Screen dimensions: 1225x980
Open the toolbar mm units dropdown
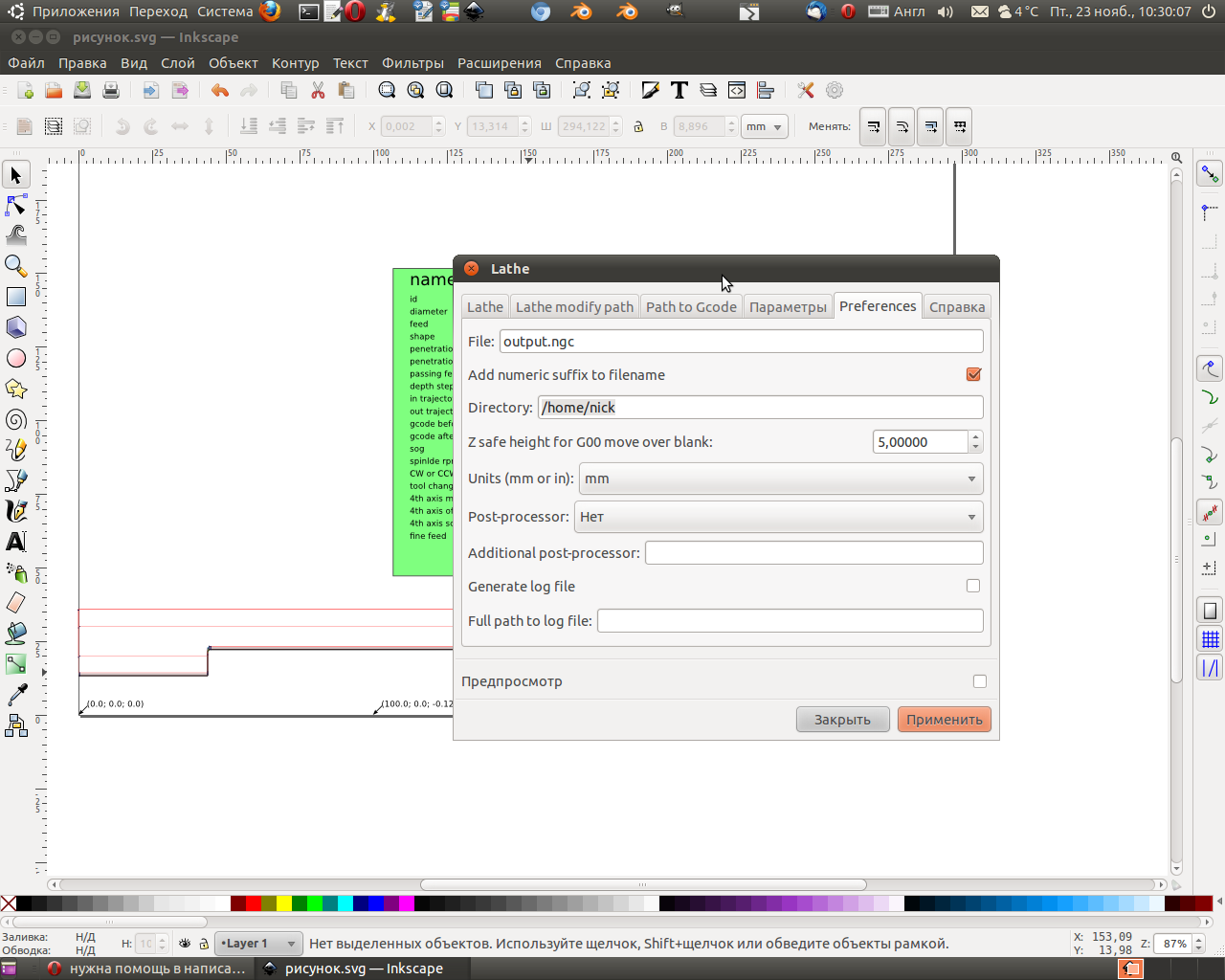[x=764, y=126]
